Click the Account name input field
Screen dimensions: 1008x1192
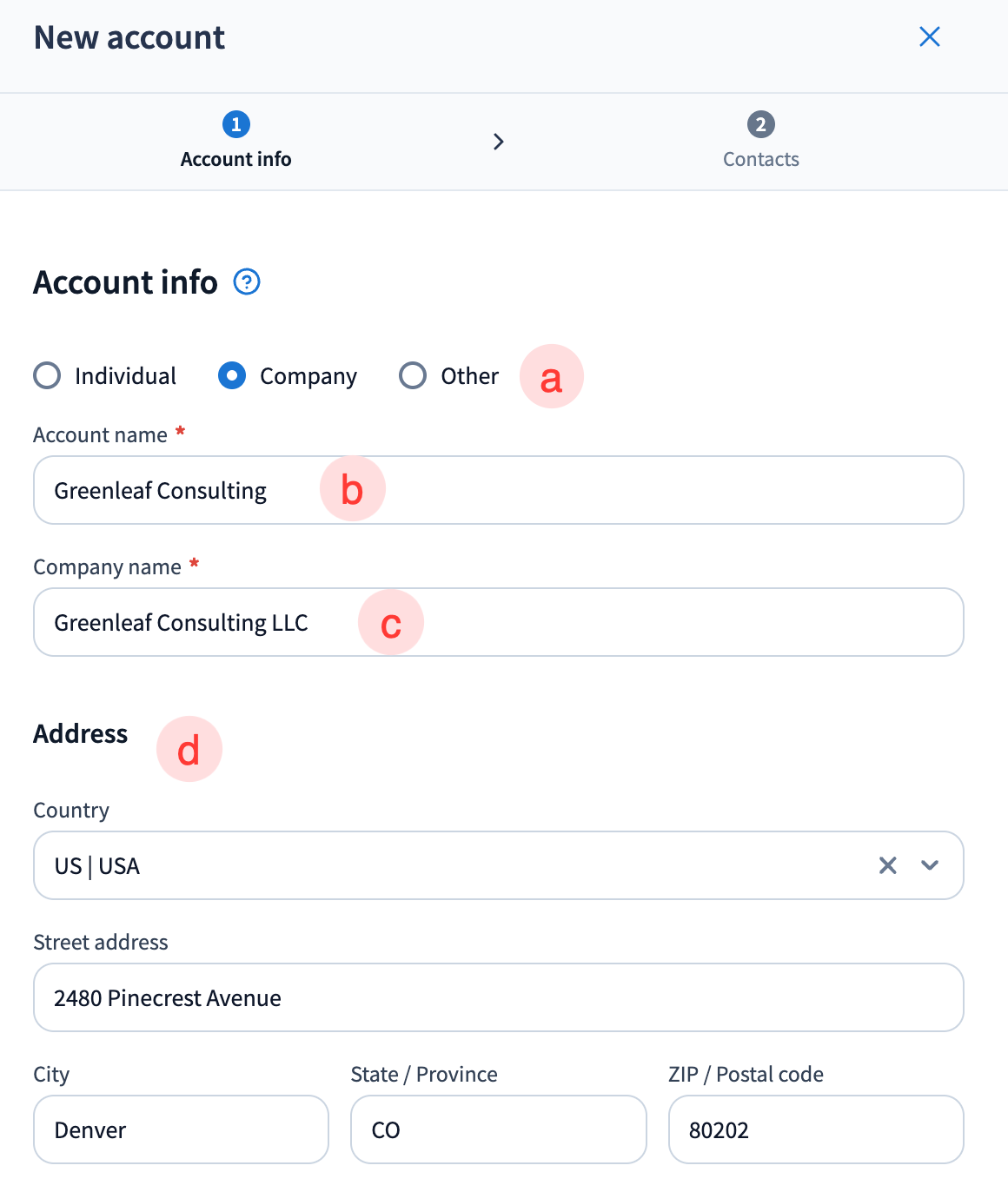point(608,490)
